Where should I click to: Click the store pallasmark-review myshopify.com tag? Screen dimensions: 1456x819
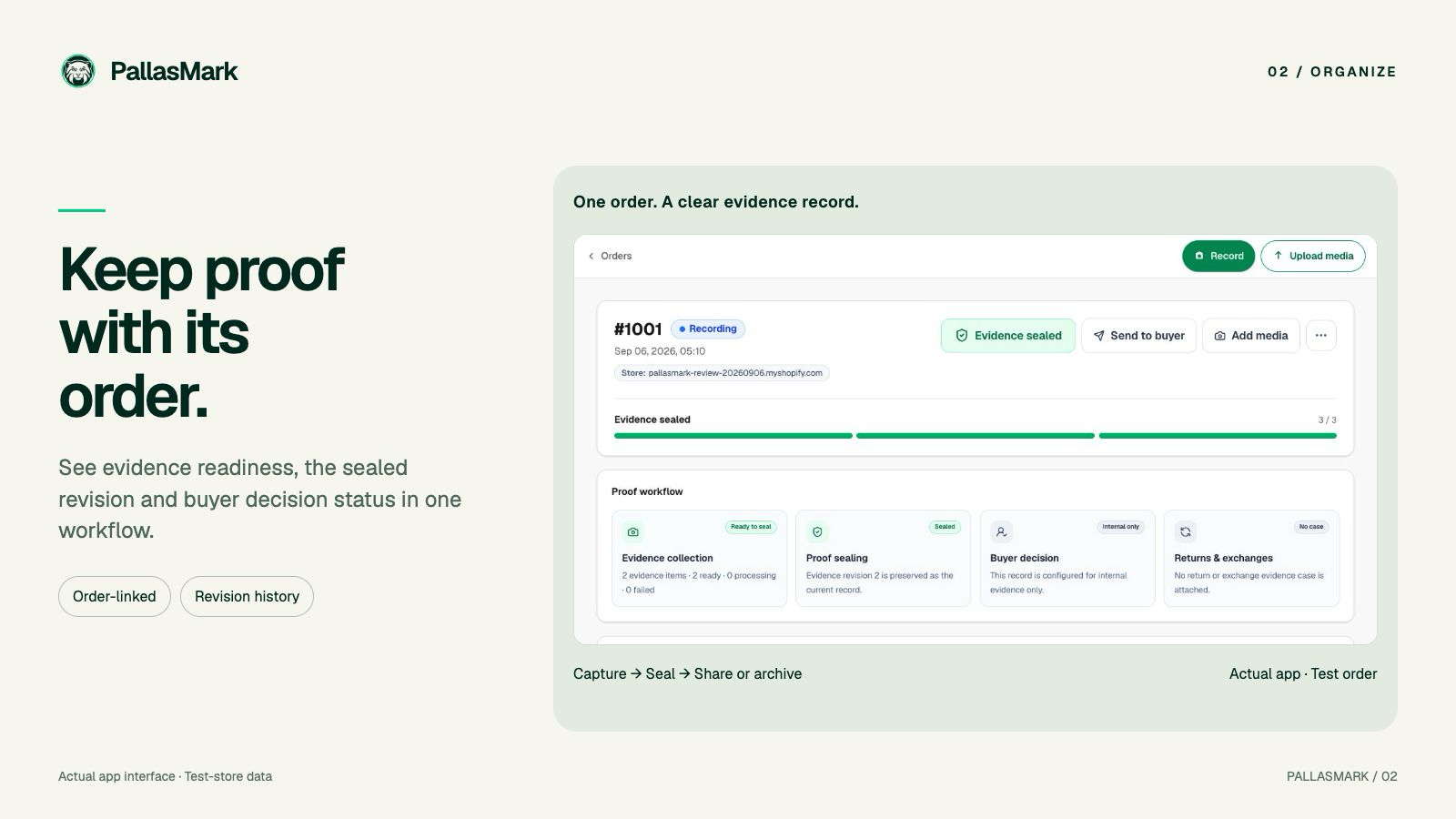722,373
